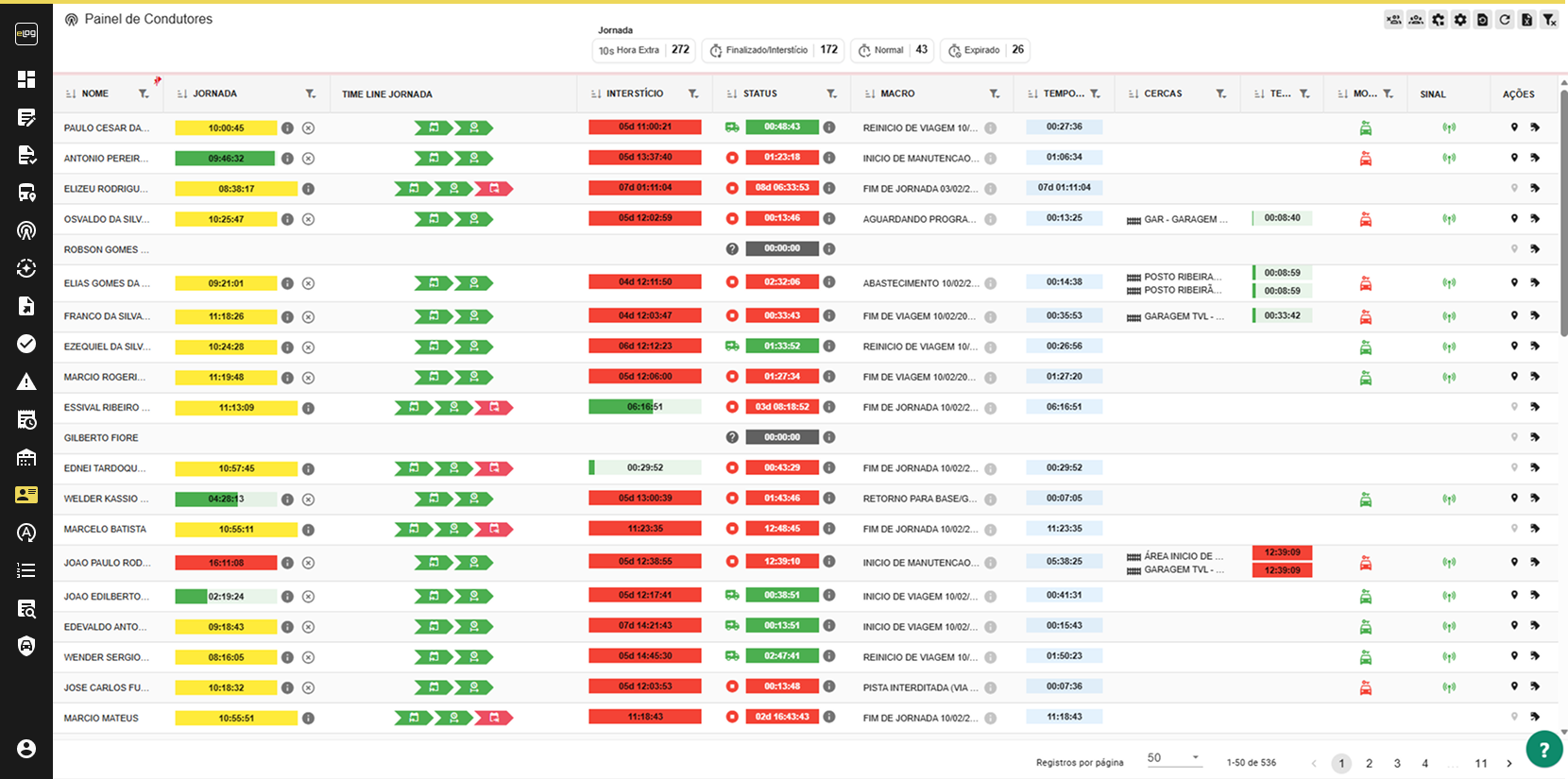Click the clear filters icon in top toolbar
This screenshot has height=779, width=1568.
point(1549,20)
